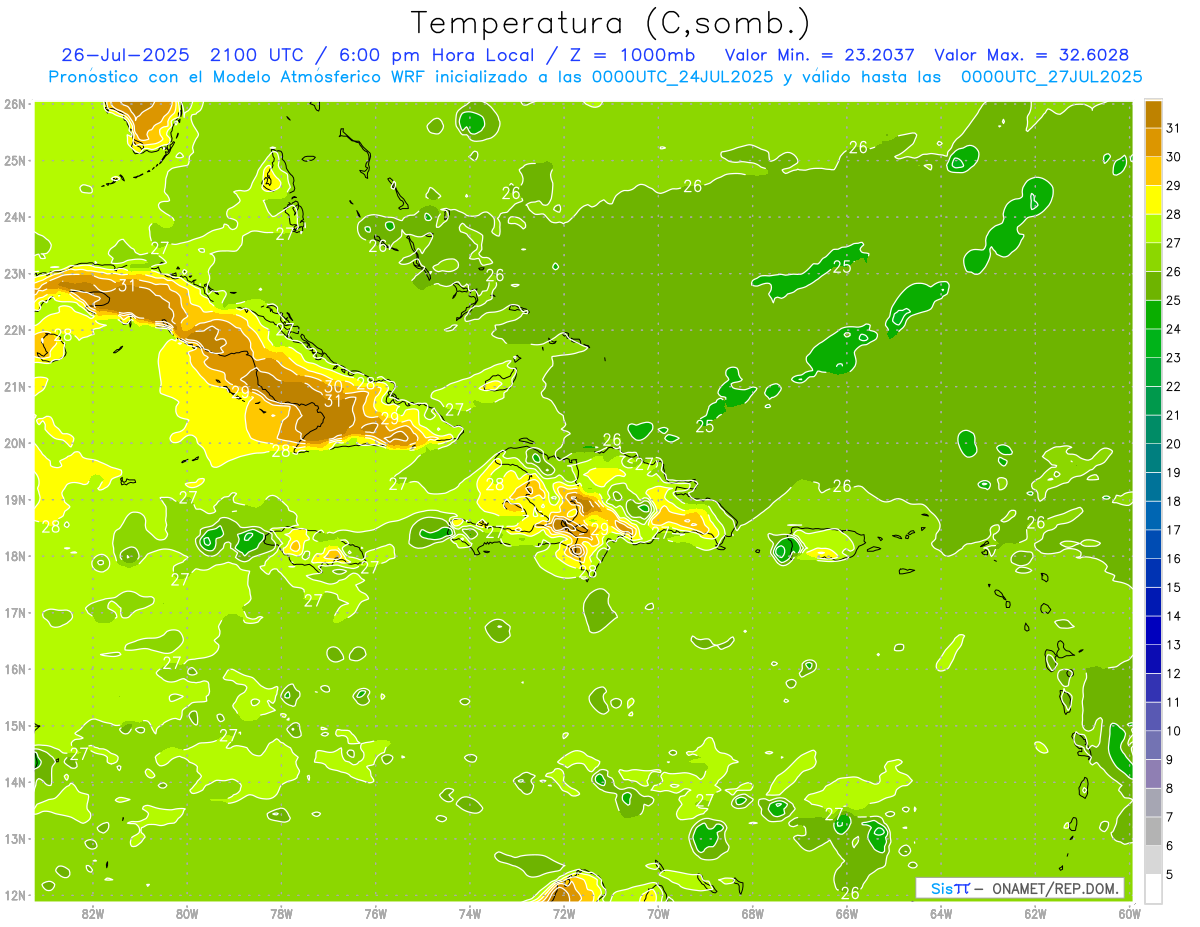Click the '7' value on the color scale
This screenshot has height=927, width=1200.
point(1171,817)
